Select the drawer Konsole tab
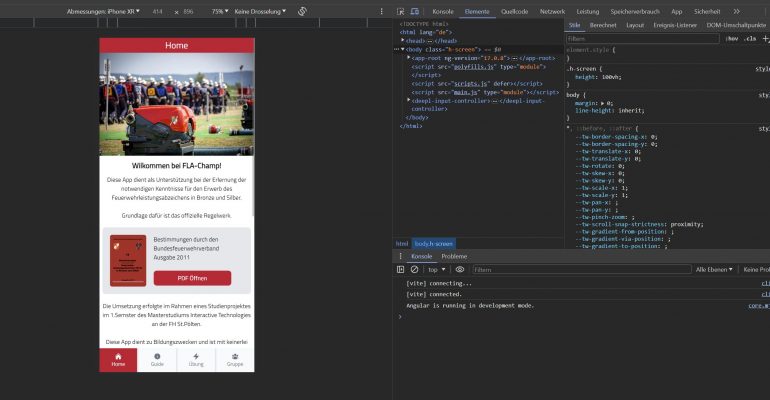 pyautogui.click(x=421, y=256)
